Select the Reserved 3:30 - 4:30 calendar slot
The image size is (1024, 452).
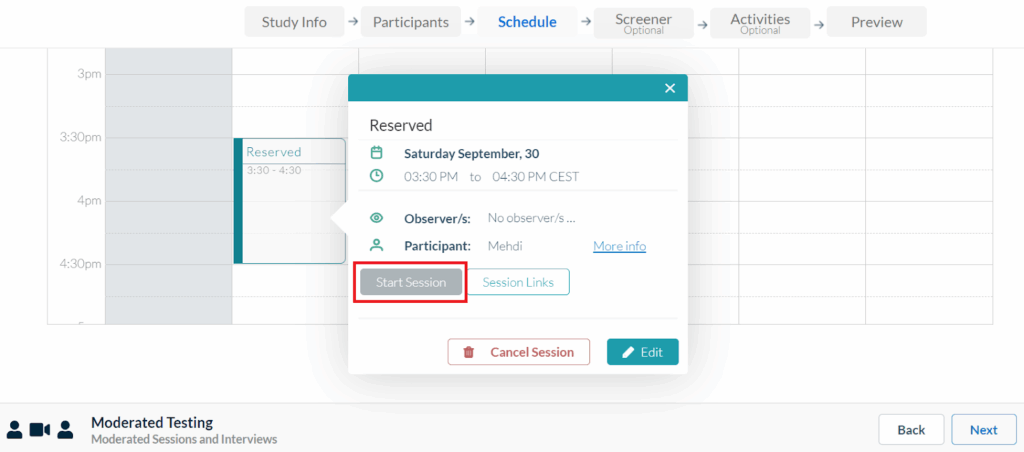pyautogui.click(x=288, y=200)
